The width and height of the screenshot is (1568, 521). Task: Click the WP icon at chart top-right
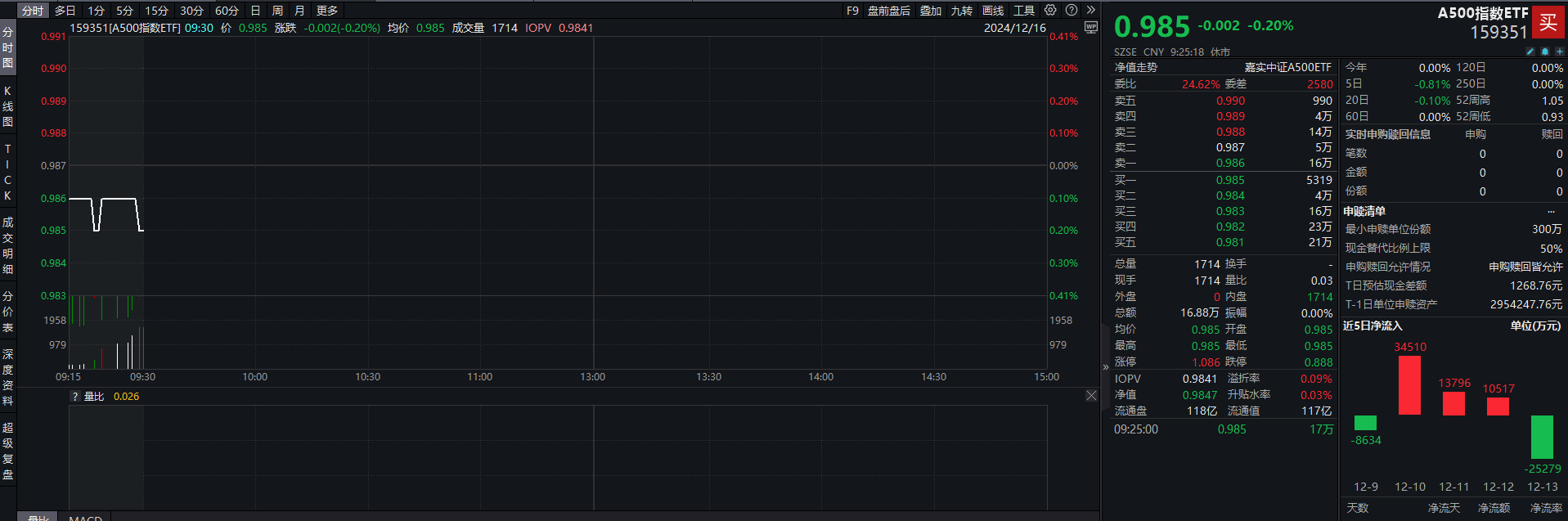1090,27
